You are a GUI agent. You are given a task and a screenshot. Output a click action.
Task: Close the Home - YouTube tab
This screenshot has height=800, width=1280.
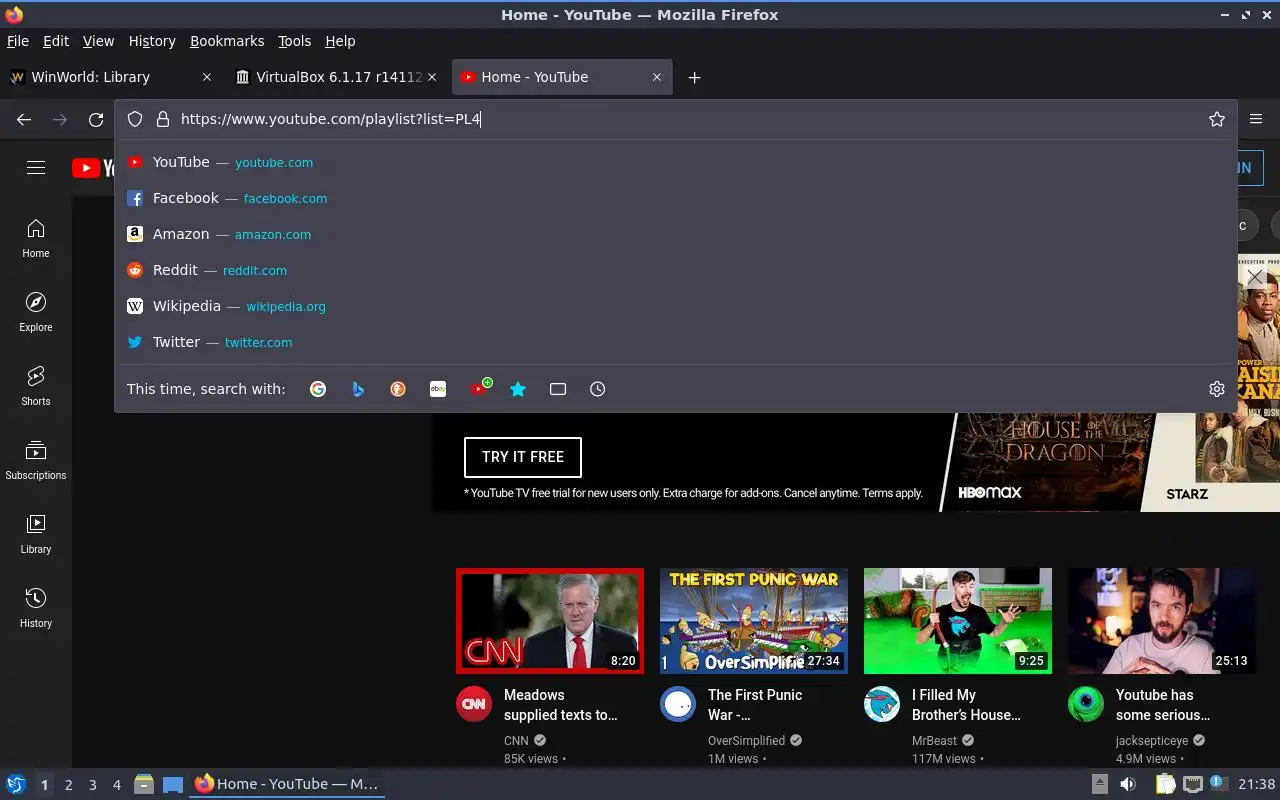[x=657, y=77]
